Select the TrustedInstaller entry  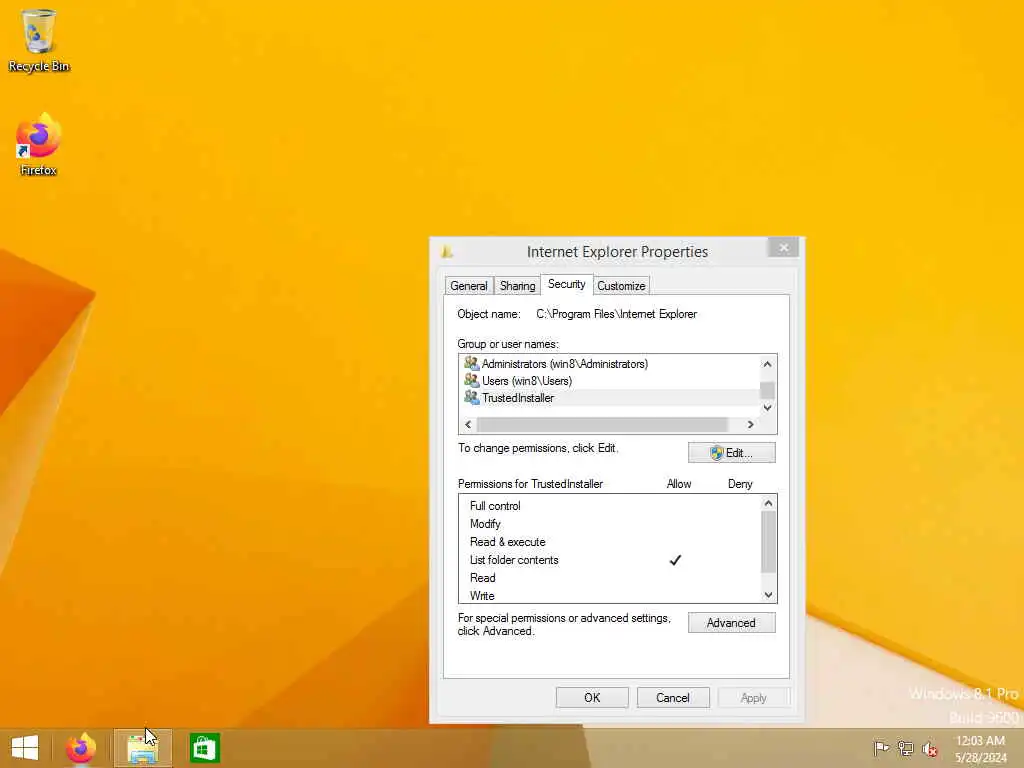(x=518, y=398)
